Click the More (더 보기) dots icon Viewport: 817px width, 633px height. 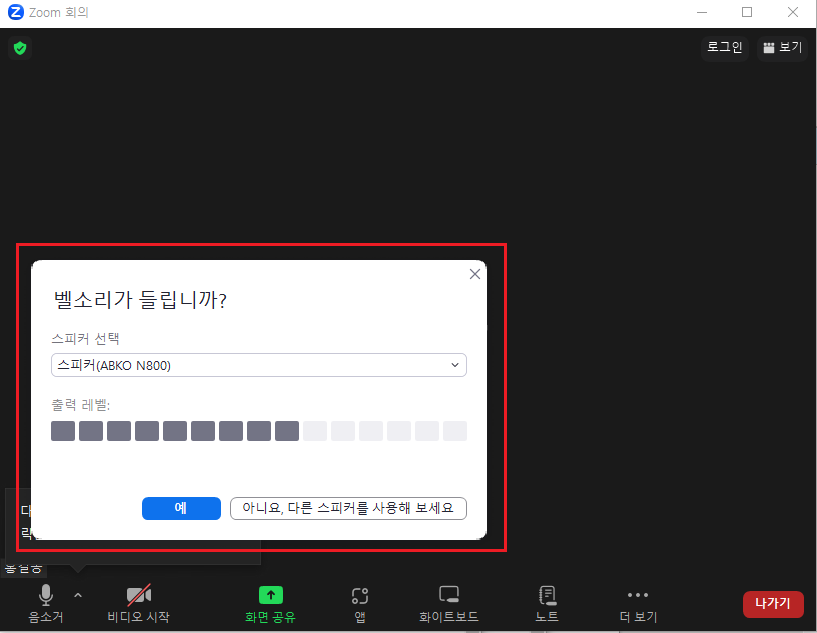[x=638, y=596]
